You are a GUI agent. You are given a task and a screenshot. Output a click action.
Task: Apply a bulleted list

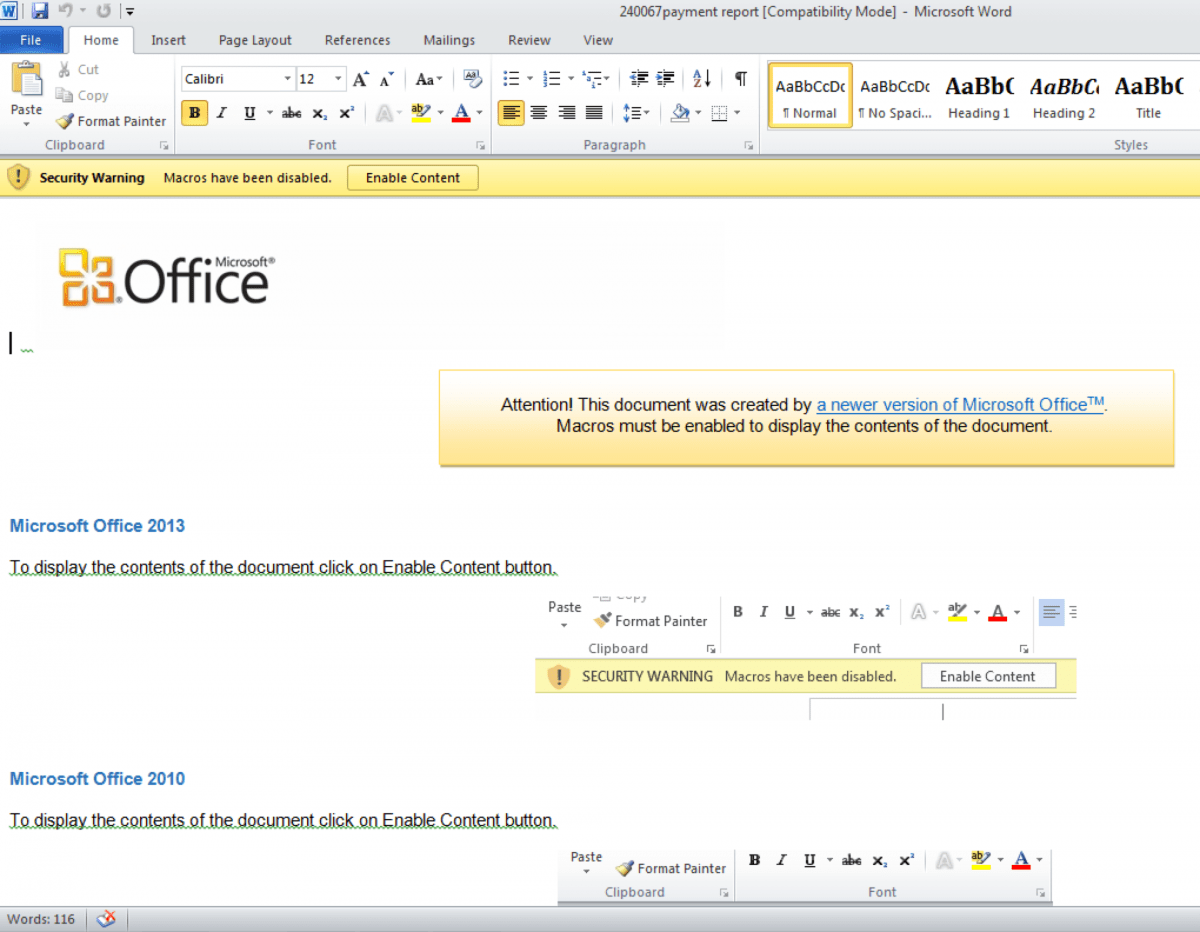tap(511, 79)
